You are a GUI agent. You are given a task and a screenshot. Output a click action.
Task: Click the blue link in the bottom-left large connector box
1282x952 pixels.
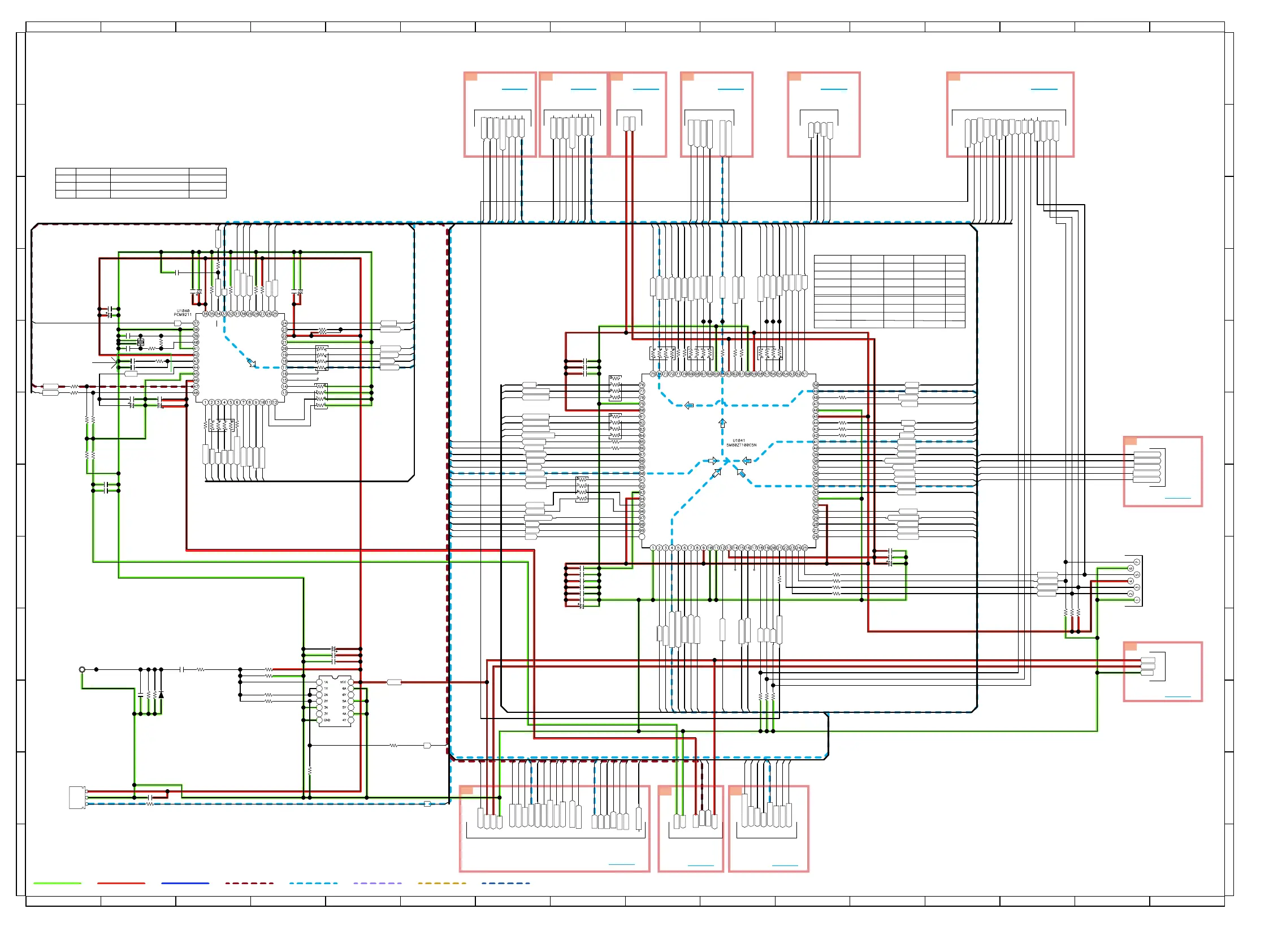(x=621, y=865)
